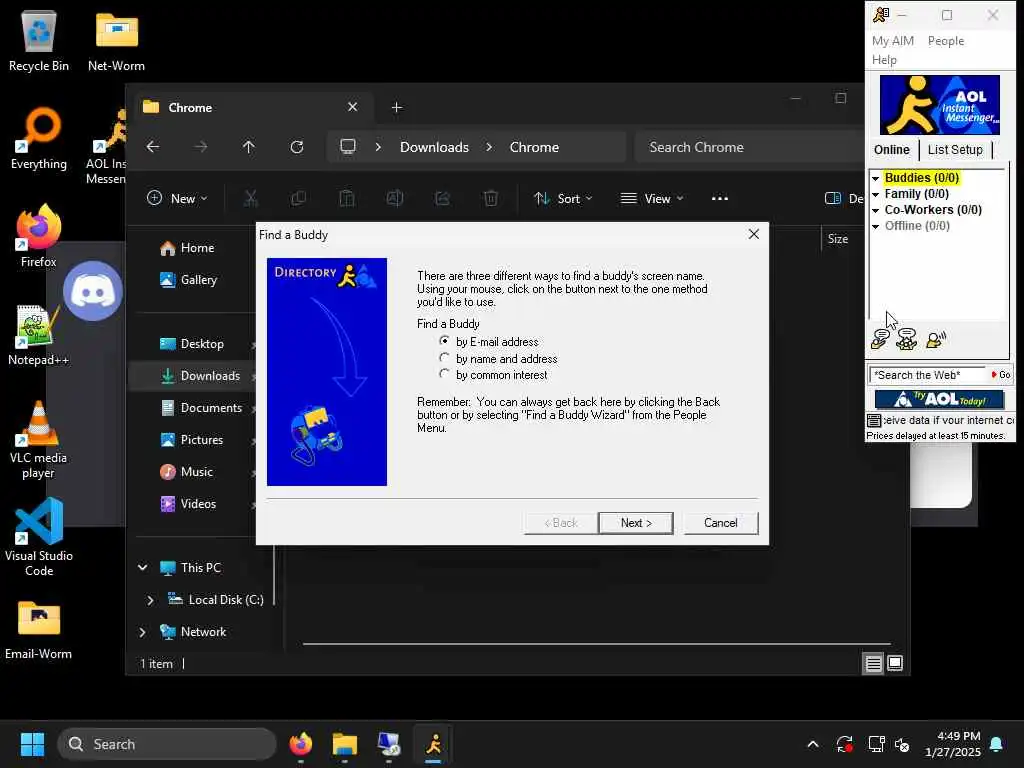Open File Explorer from the taskbar
Viewport: 1024px width, 768px height.
[344, 744]
